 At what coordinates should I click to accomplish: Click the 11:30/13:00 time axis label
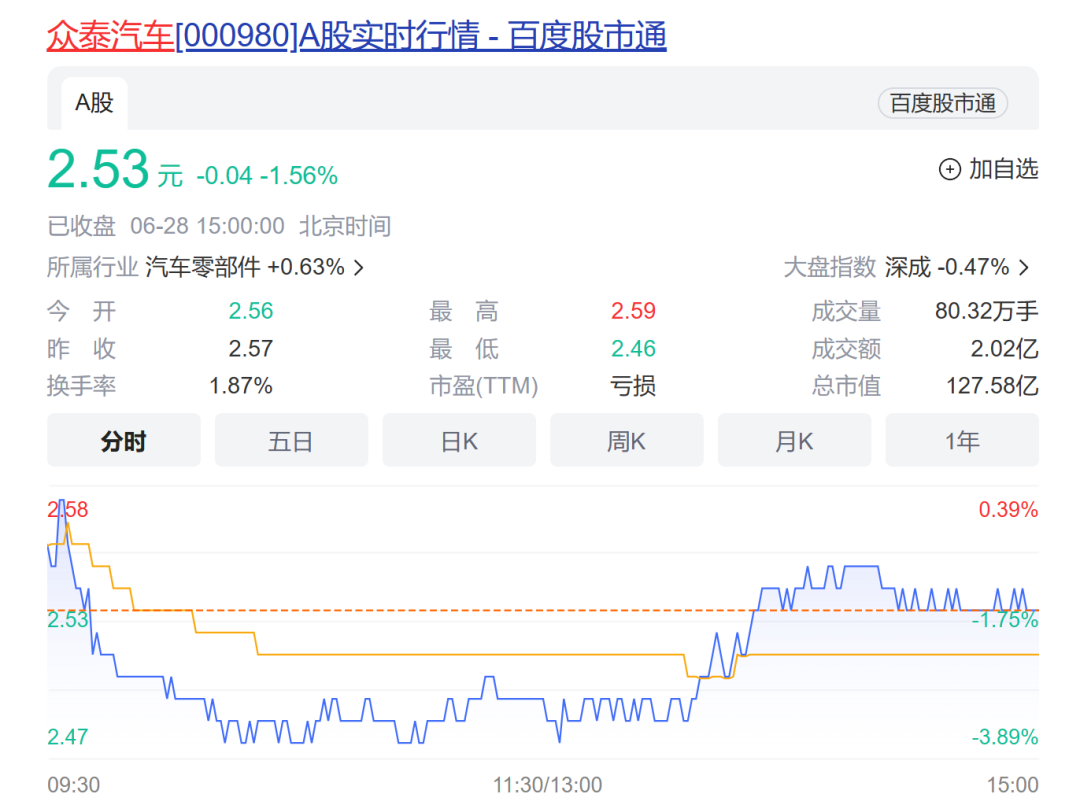pos(548,784)
